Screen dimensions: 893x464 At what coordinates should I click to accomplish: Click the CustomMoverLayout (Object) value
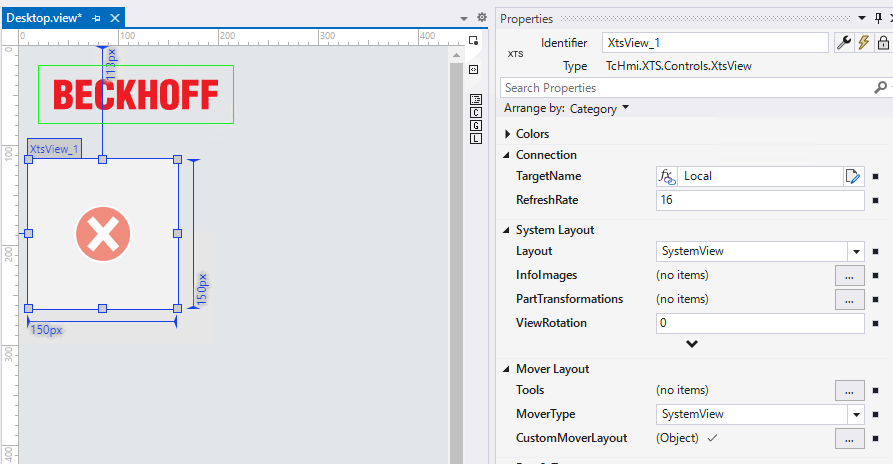point(677,438)
